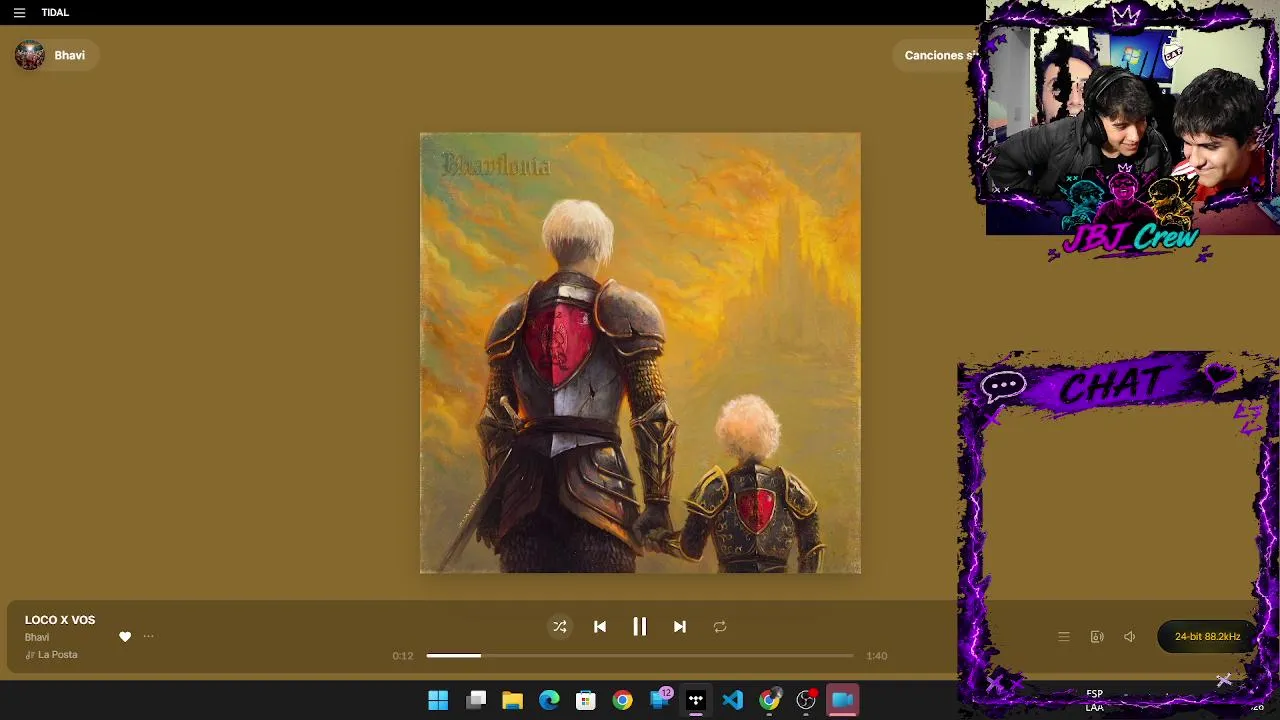Screen dimensions: 1280x720
Task: Open the sound output device selector
Action: 1097,637
